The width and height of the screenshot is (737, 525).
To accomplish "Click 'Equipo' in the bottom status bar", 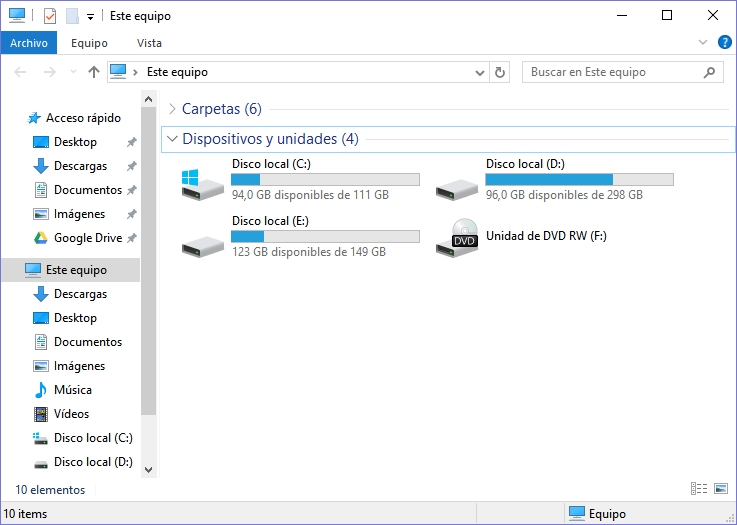I will point(607,514).
